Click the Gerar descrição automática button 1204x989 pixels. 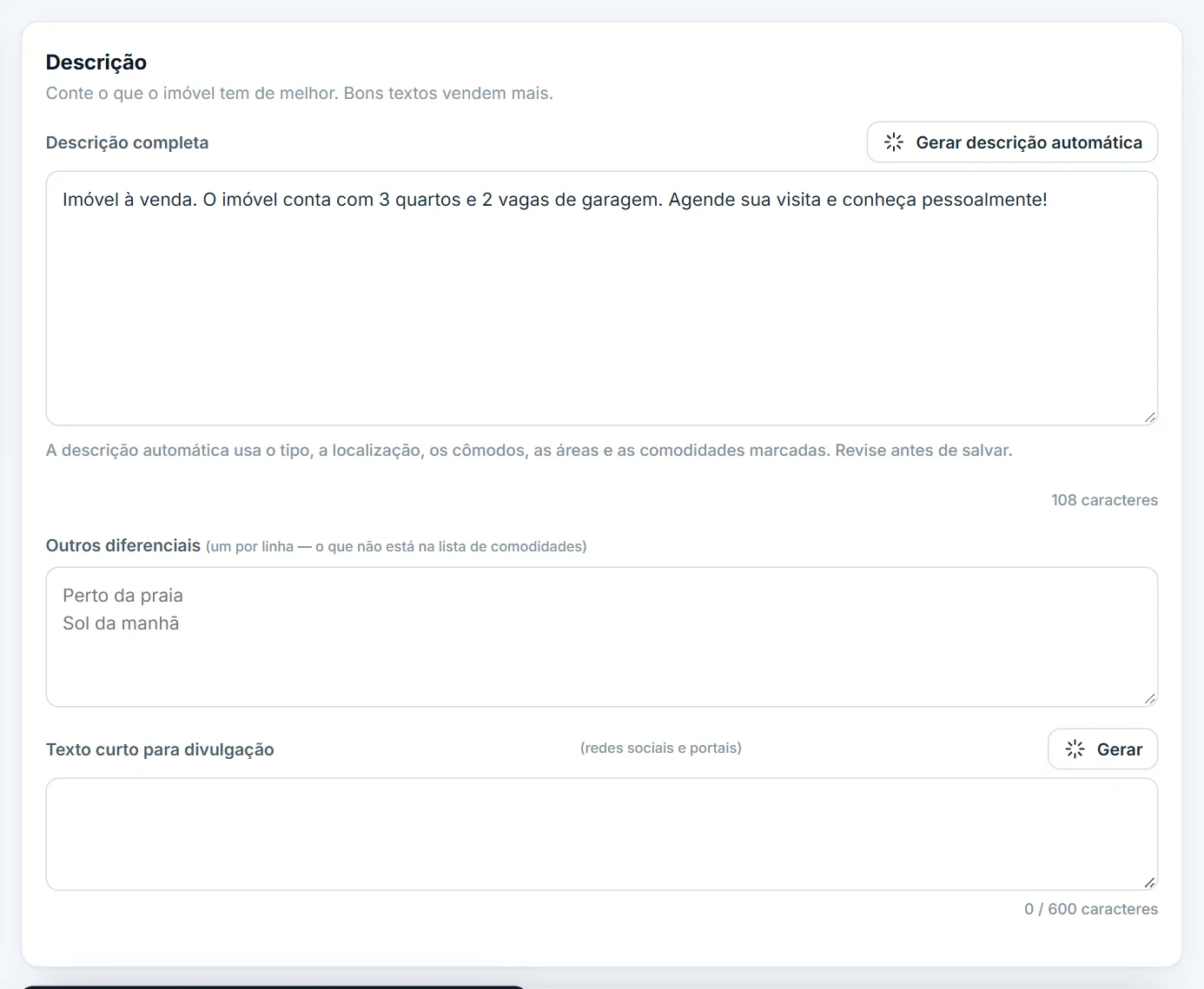[1012, 142]
